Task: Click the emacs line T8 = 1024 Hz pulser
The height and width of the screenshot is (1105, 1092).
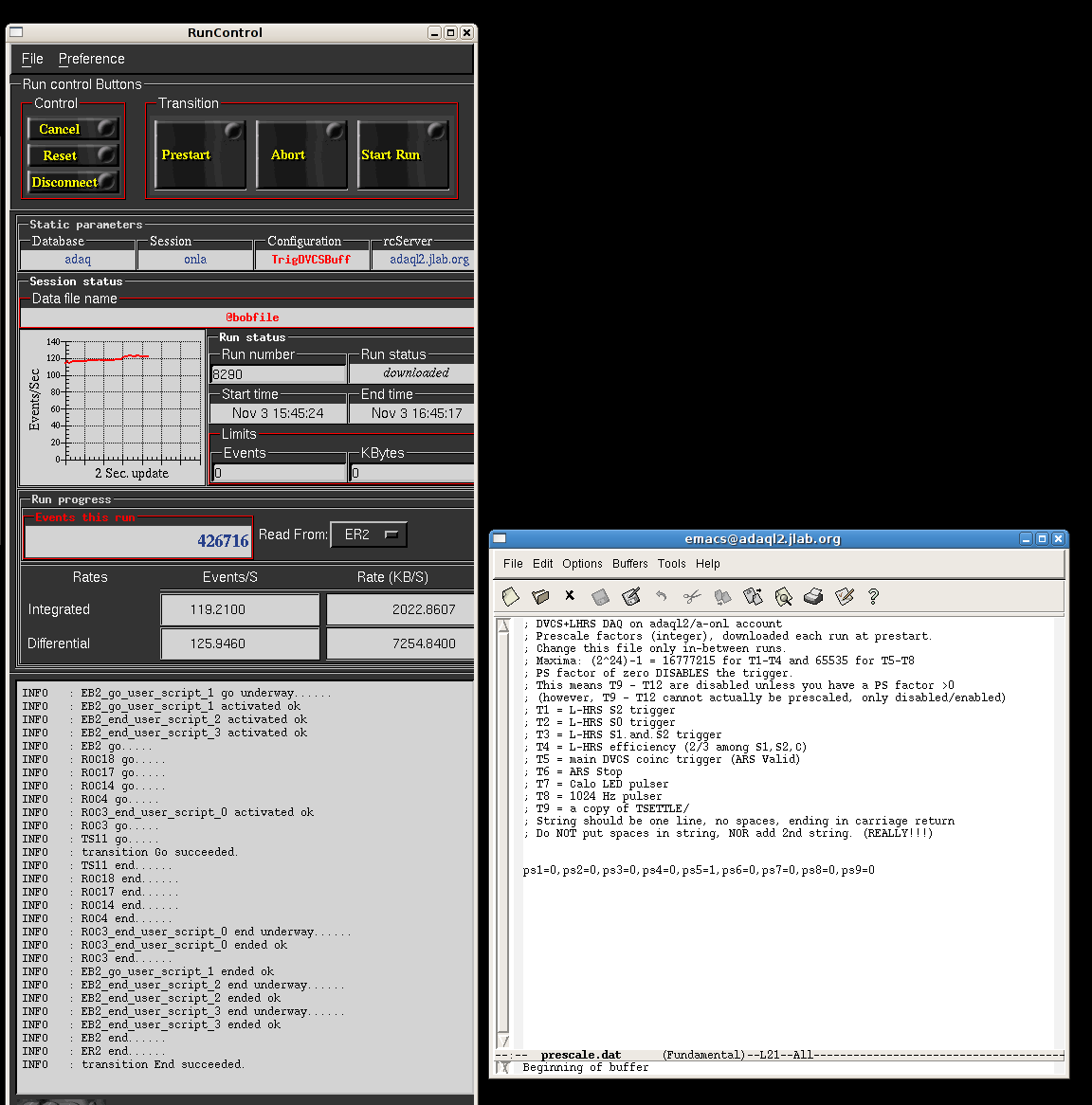Action: click(592, 796)
